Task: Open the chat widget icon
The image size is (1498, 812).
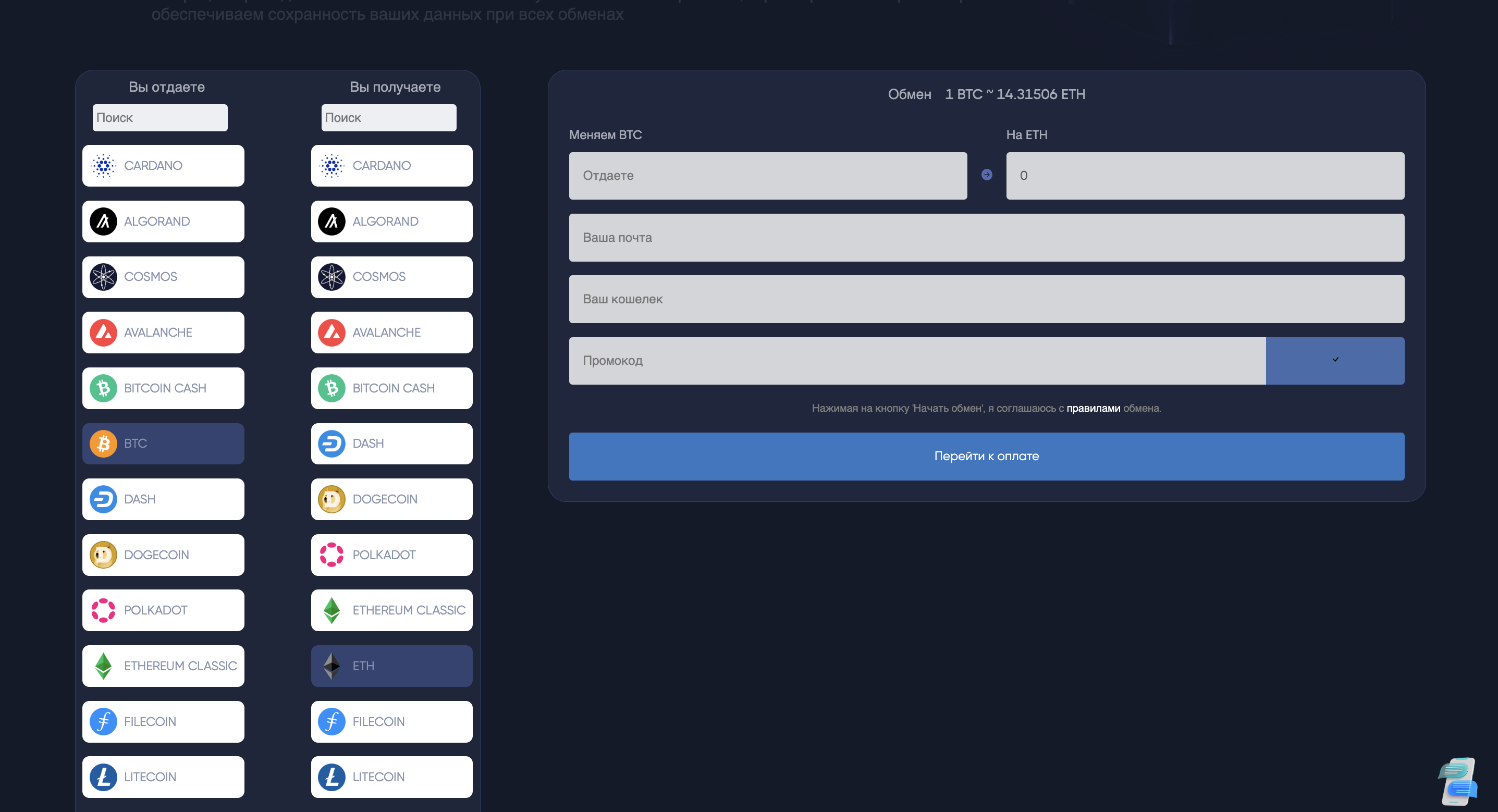Action: [1458, 781]
